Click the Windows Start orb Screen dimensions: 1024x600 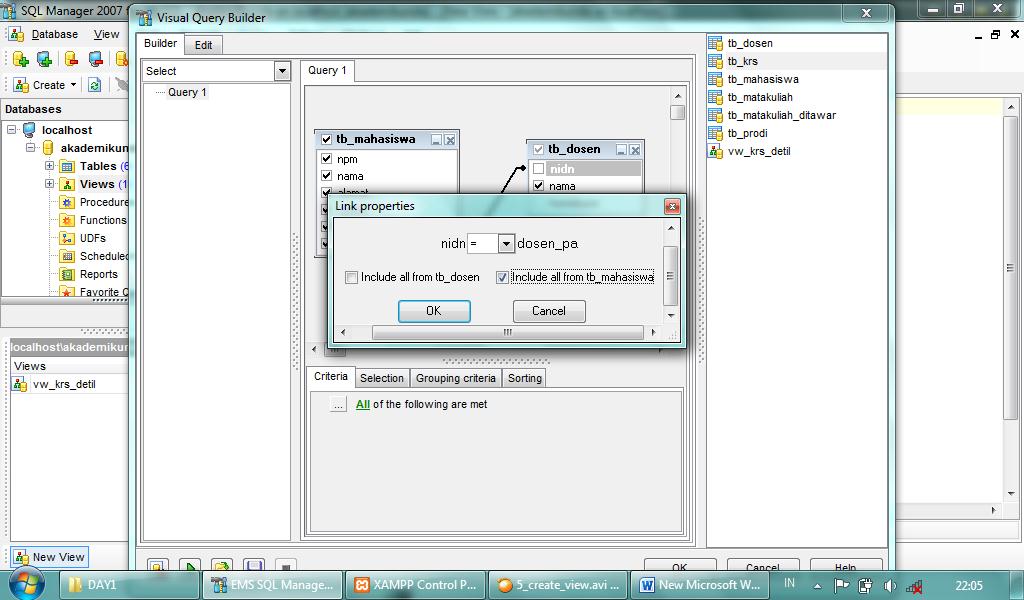(26, 583)
